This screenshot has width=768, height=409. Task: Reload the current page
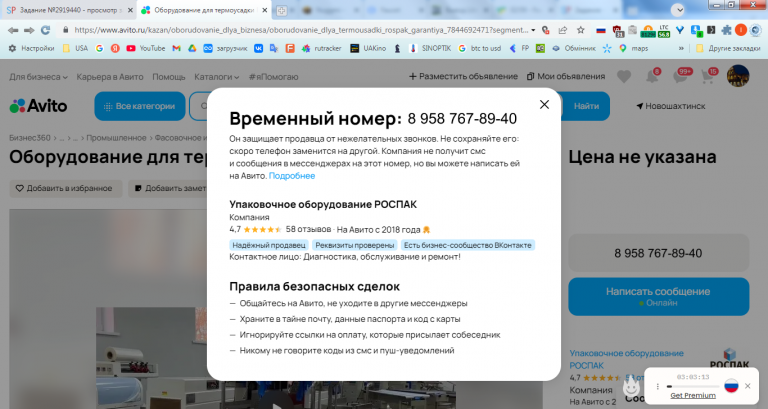tap(46, 30)
